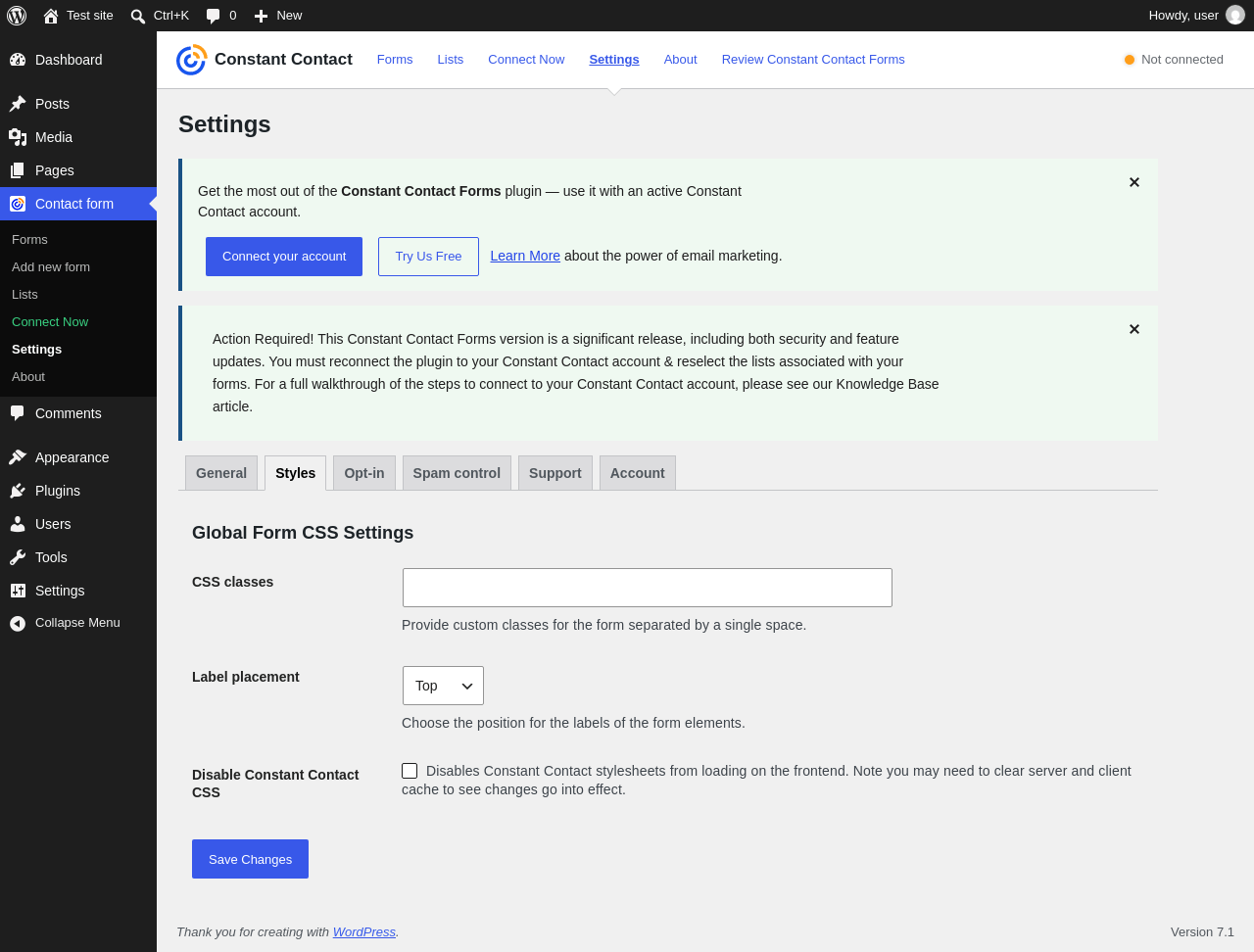Viewport: 1254px width, 952px height.
Task: Click the Tools wrench icon
Action: (x=18, y=557)
